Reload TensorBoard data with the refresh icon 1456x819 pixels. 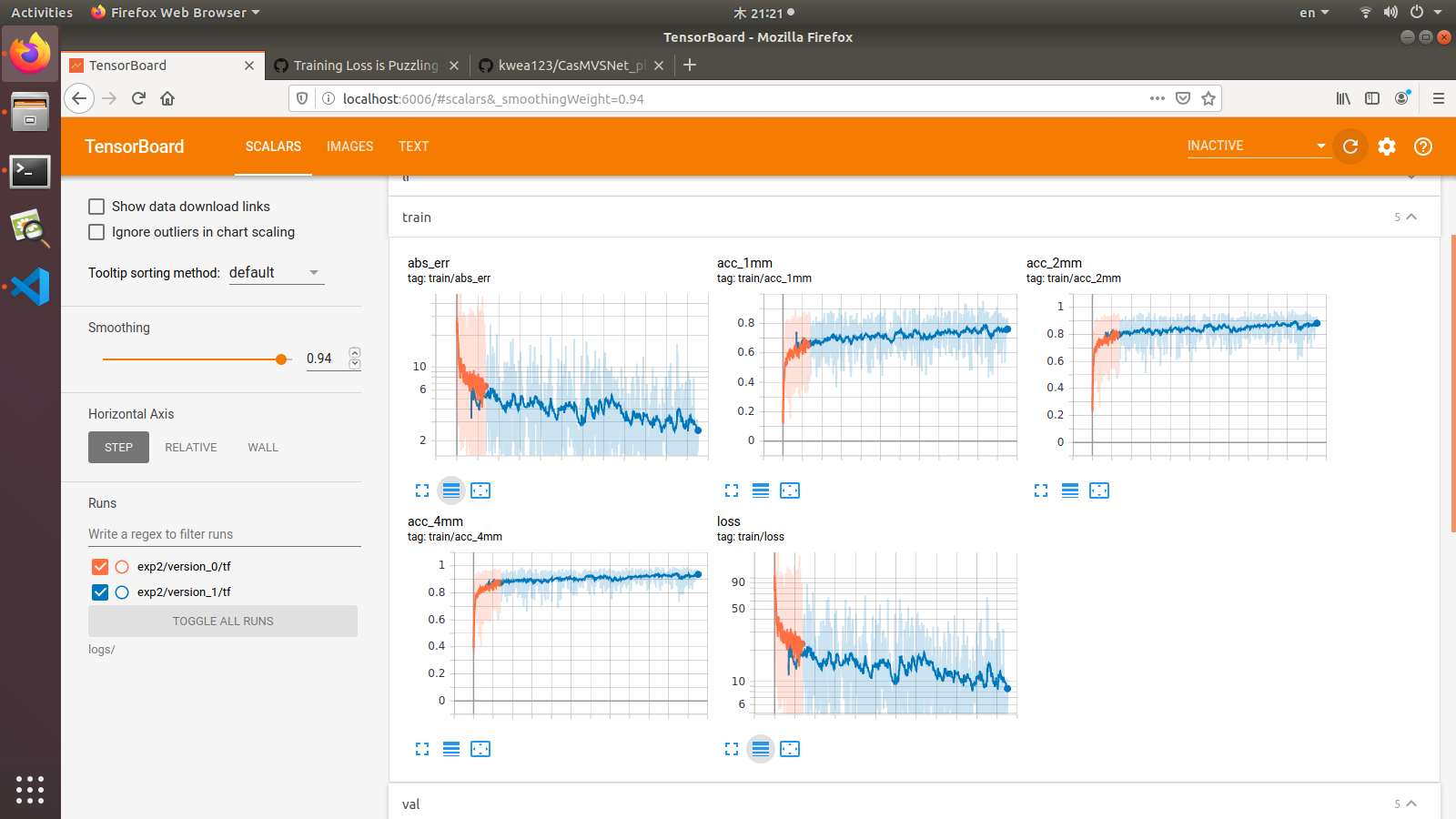tap(1350, 147)
